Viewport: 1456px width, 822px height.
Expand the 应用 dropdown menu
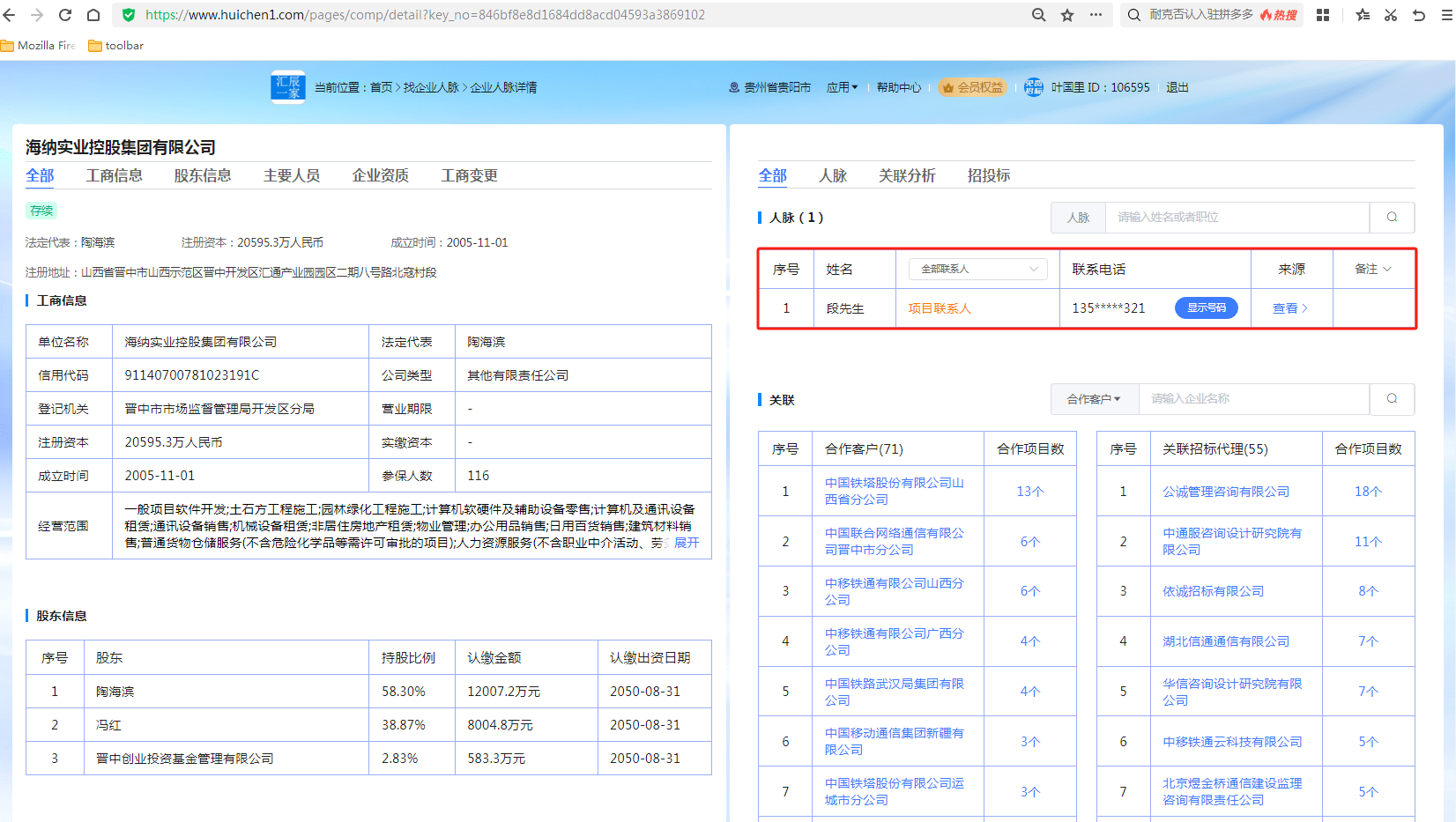(842, 87)
